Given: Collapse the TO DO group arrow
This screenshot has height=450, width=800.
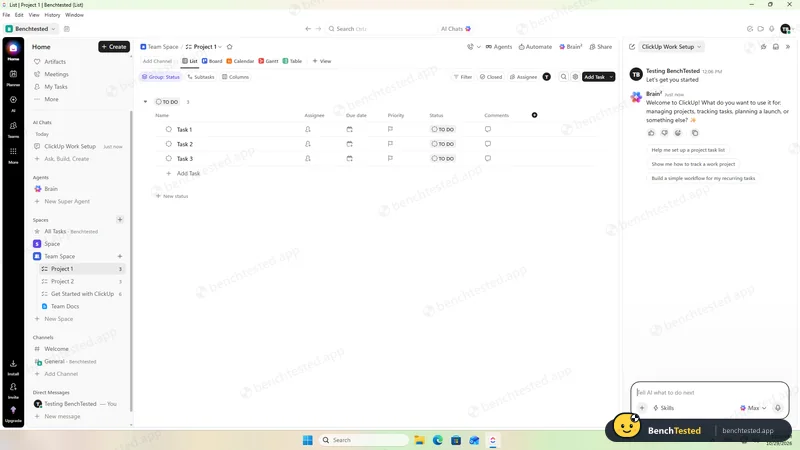Looking at the screenshot, I should pyautogui.click(x=145, y=102).
